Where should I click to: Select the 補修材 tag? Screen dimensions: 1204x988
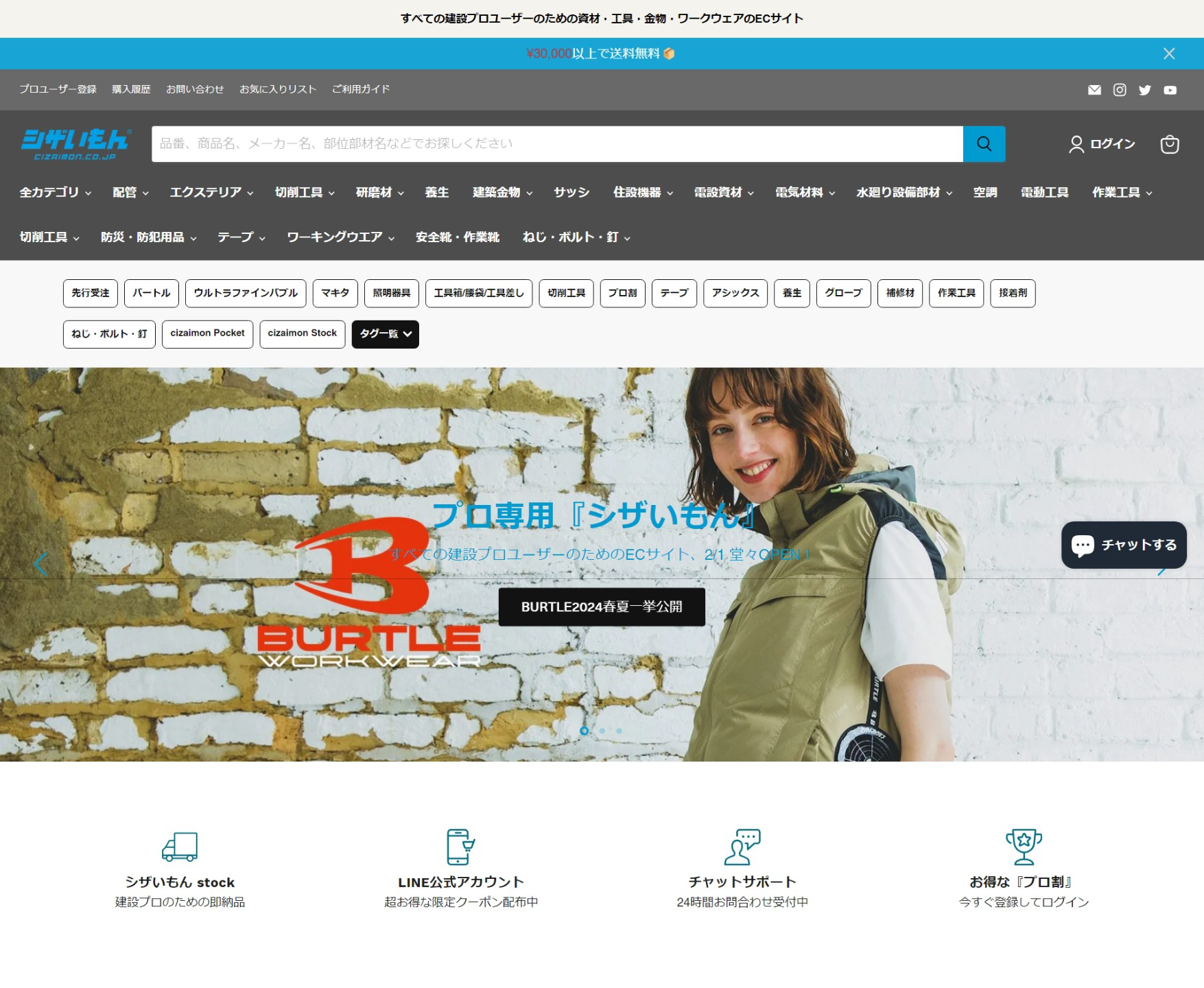(900, 293)
